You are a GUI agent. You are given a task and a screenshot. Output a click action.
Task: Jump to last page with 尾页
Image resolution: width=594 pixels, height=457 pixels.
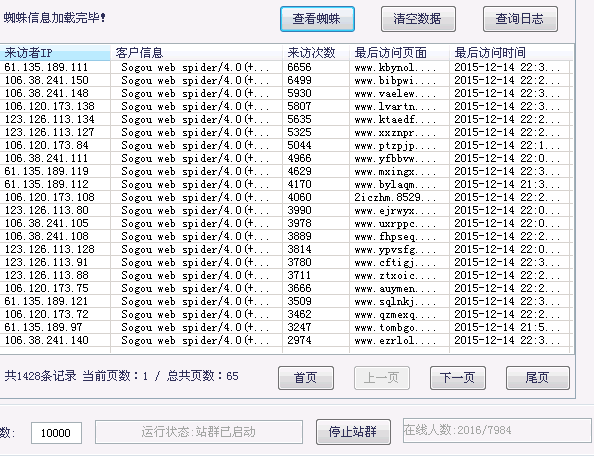click(538, 378)
